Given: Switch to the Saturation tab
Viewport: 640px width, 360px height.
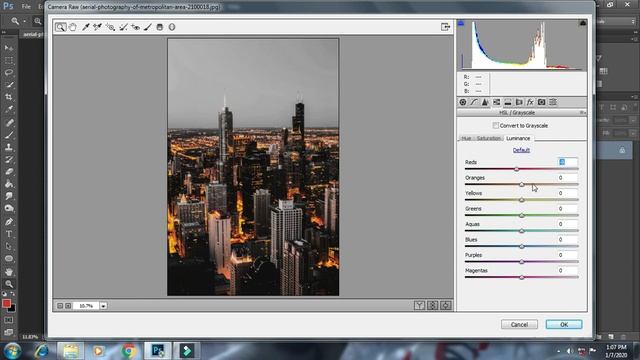Looking at the screenshot, I should (489, 138).
